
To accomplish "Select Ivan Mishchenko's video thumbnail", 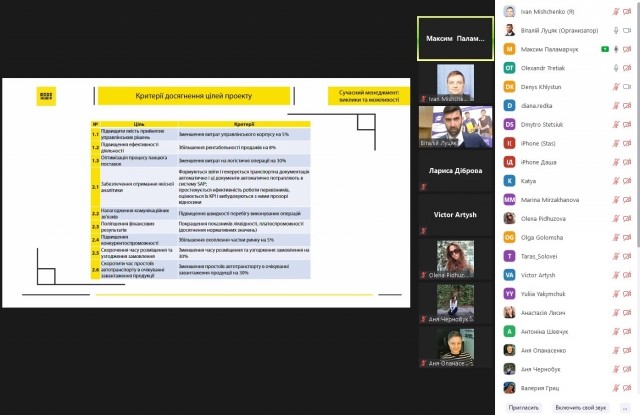I will (x=455, y=83).
